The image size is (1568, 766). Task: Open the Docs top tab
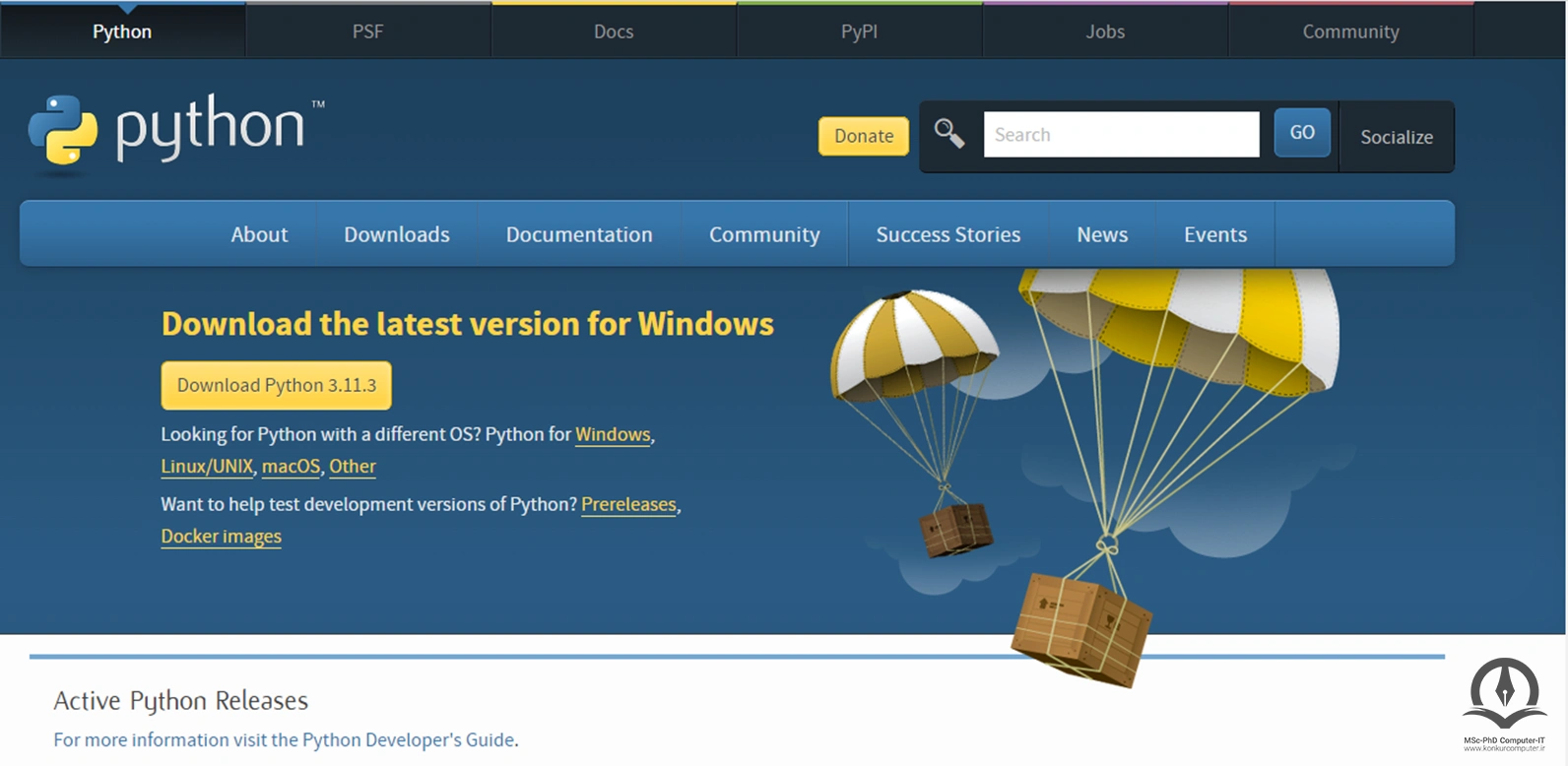coord(614,32)
